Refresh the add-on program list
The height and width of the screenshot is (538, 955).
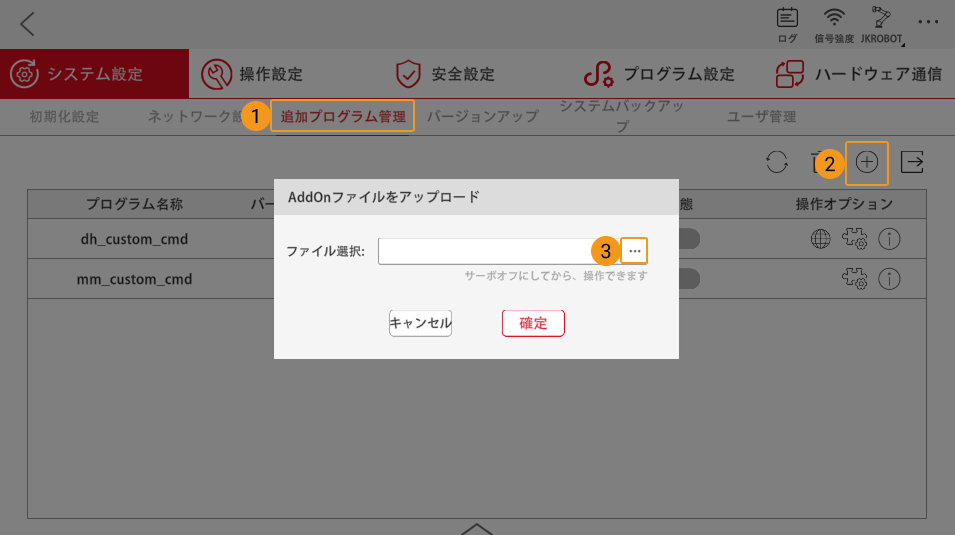point(777,162)
